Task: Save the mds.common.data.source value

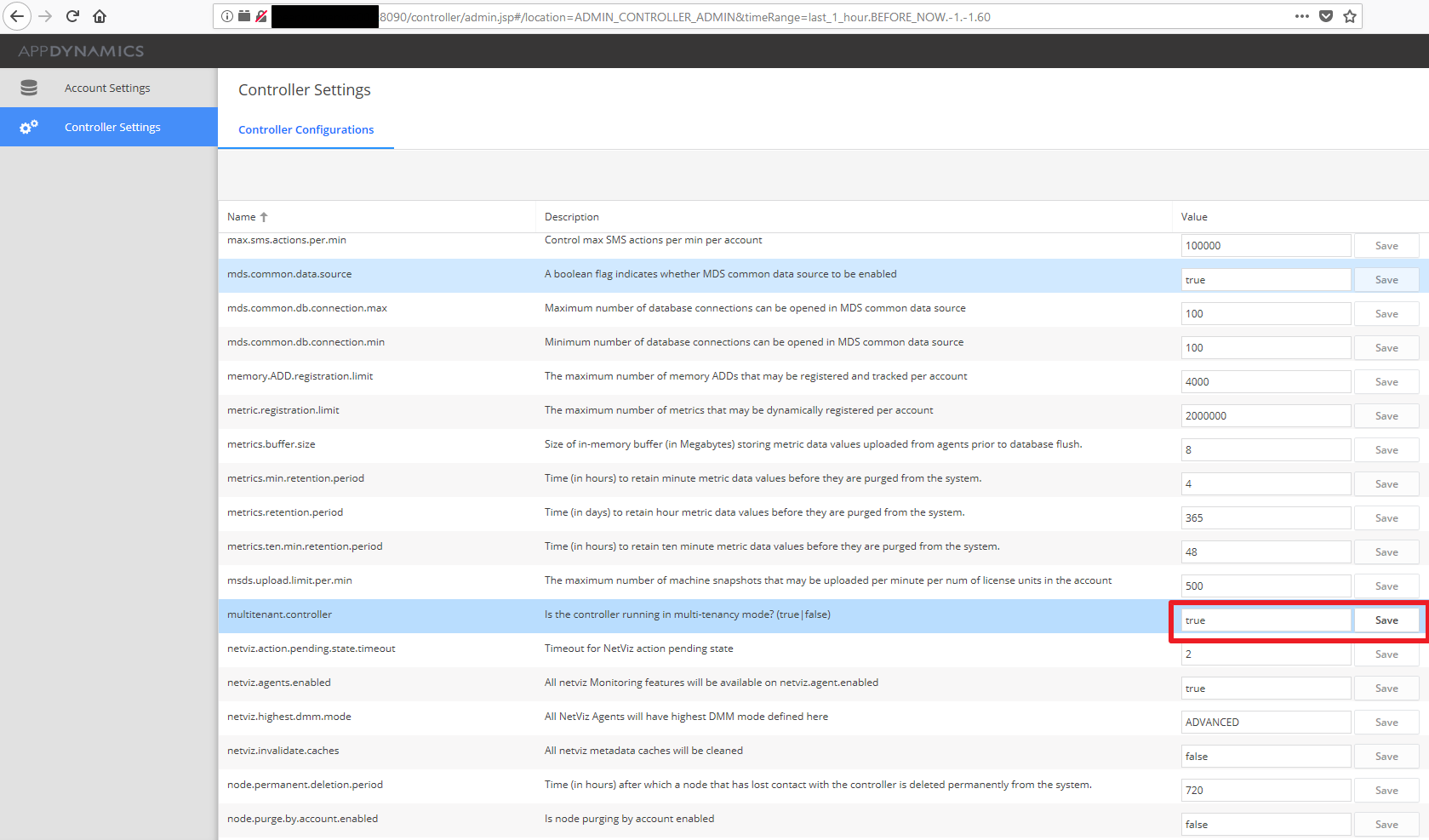Action: tap(1386, 280)
